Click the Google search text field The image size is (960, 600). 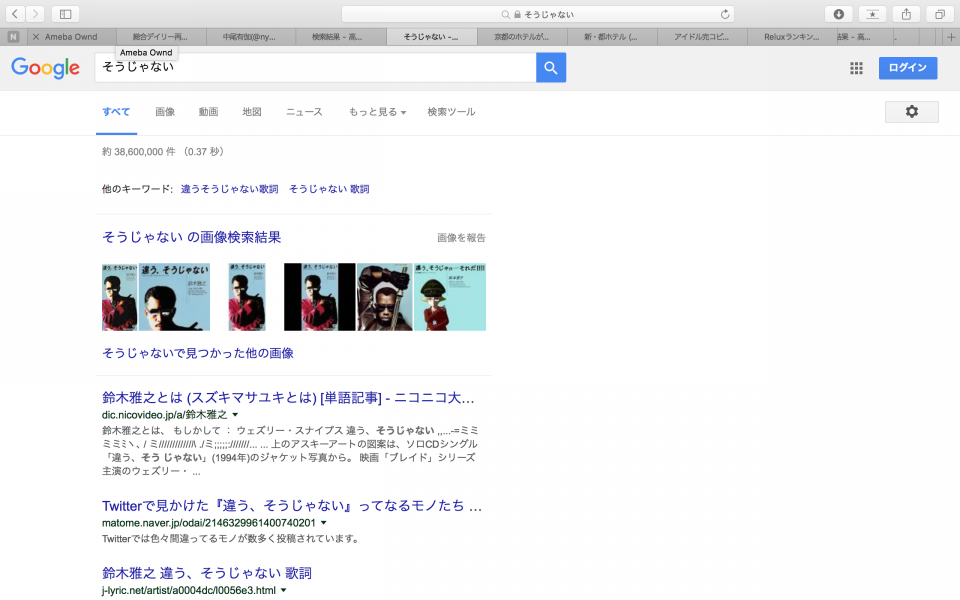[315, 67]
